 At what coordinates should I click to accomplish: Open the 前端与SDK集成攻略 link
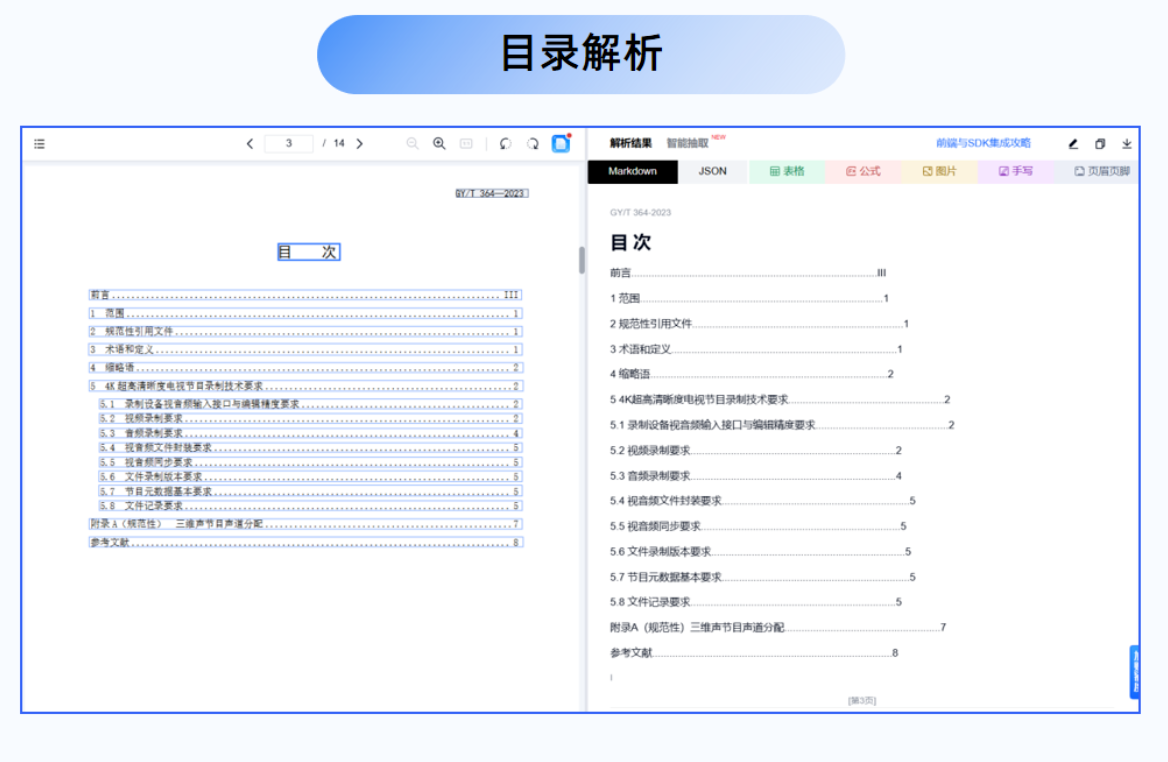tap(983, 143)
